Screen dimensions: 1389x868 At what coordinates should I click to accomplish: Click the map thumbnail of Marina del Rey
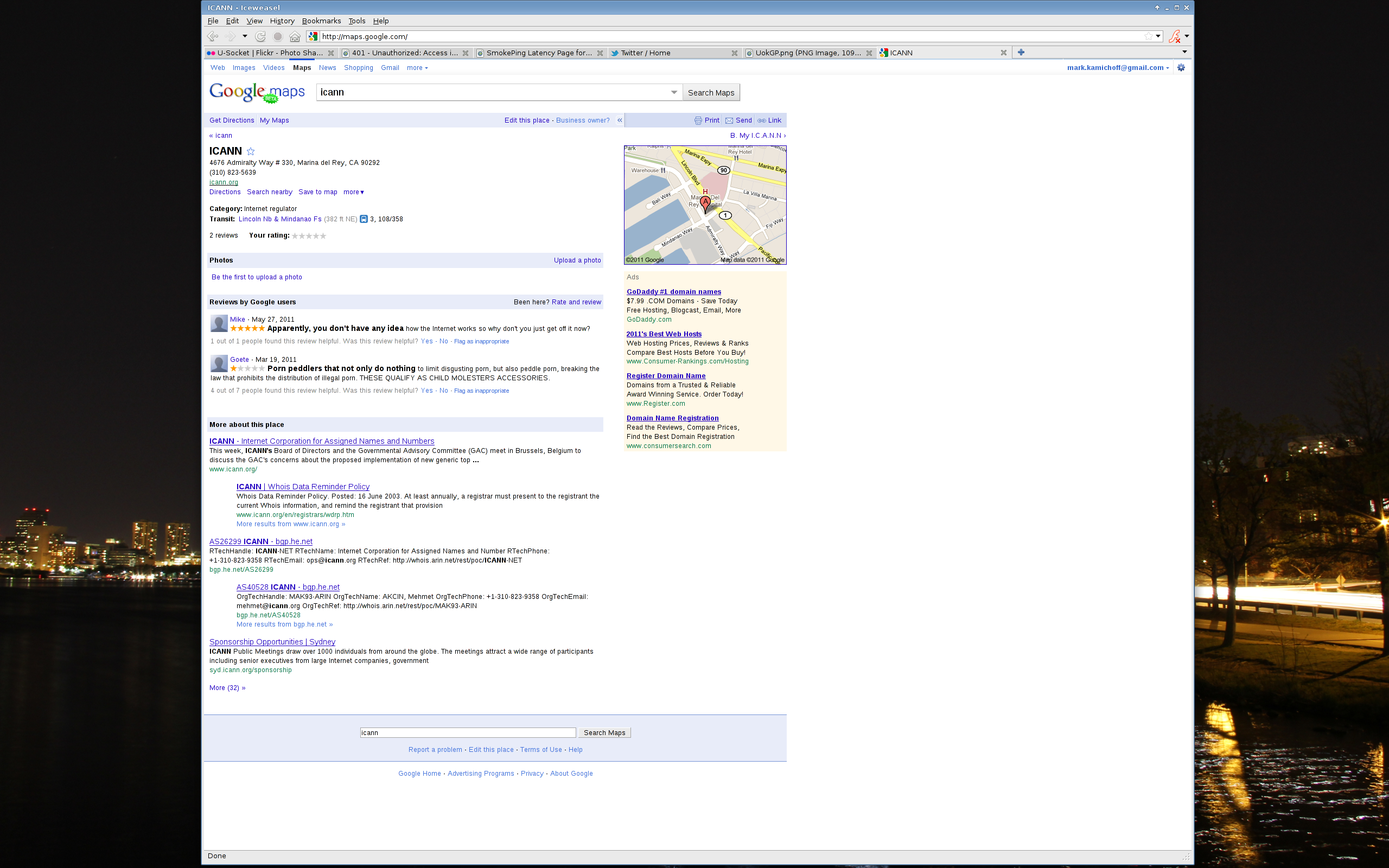tap(705, 205)
